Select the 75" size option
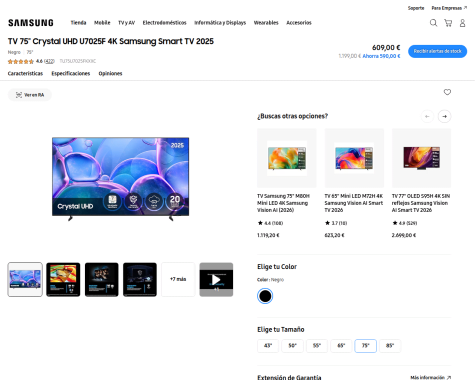 tap(366, 346)
